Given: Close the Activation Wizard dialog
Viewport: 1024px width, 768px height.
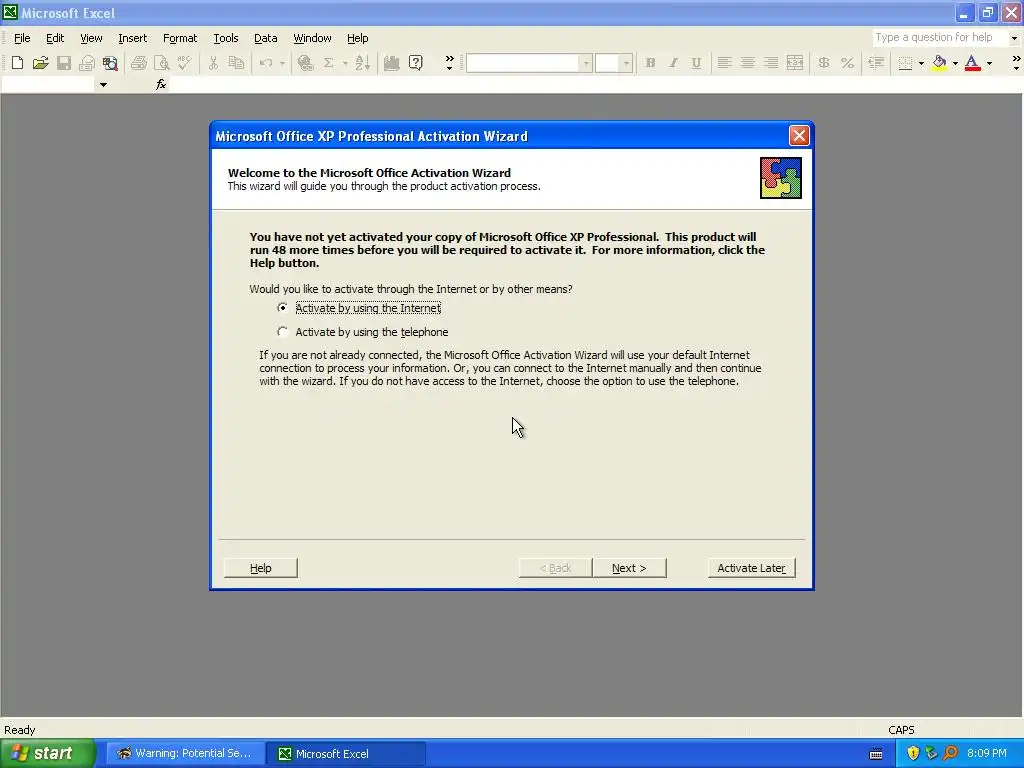Looking at the screenshot, I should [799, 135].
